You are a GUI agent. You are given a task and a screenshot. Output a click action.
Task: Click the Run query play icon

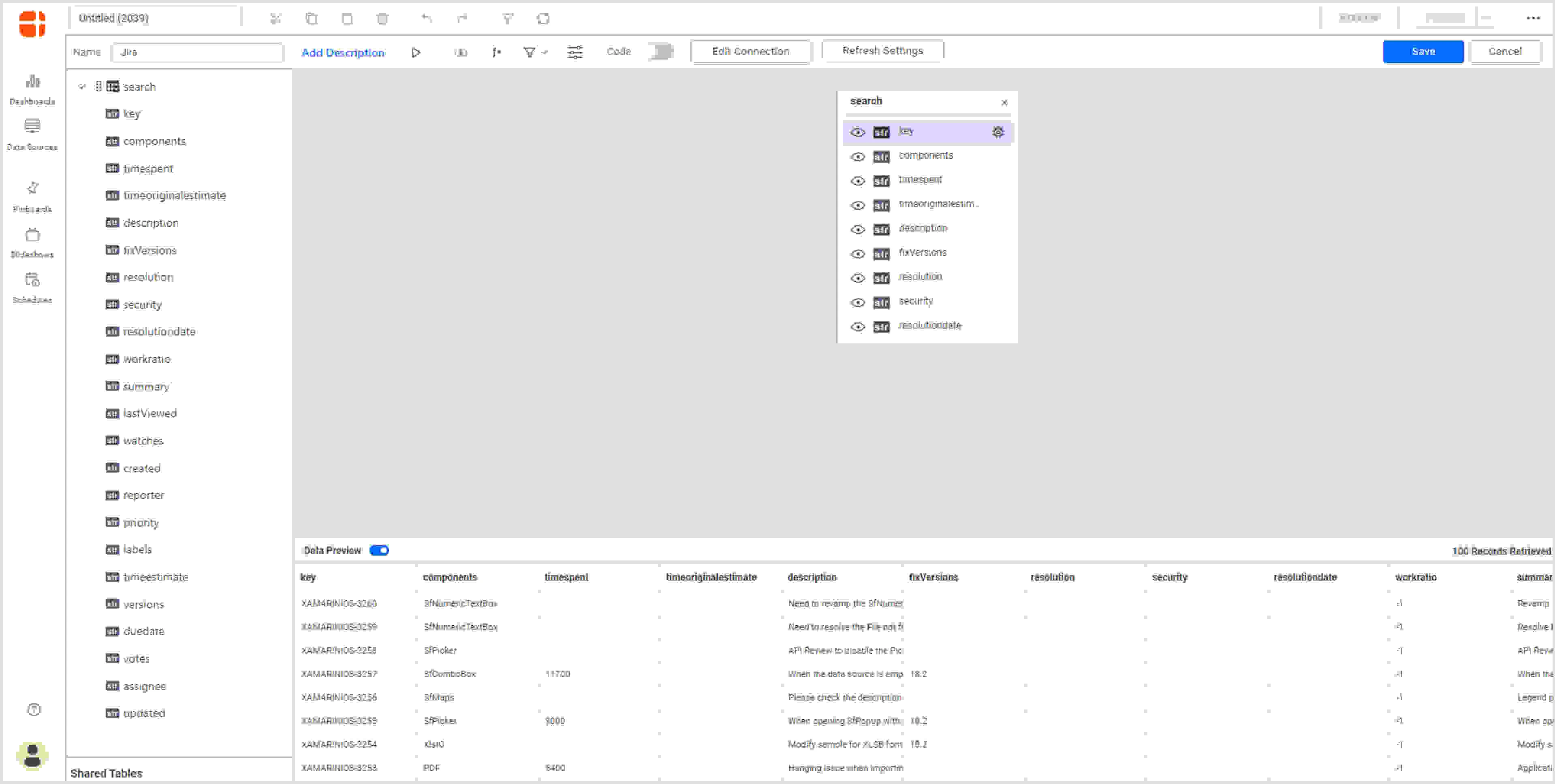(416, 53)
